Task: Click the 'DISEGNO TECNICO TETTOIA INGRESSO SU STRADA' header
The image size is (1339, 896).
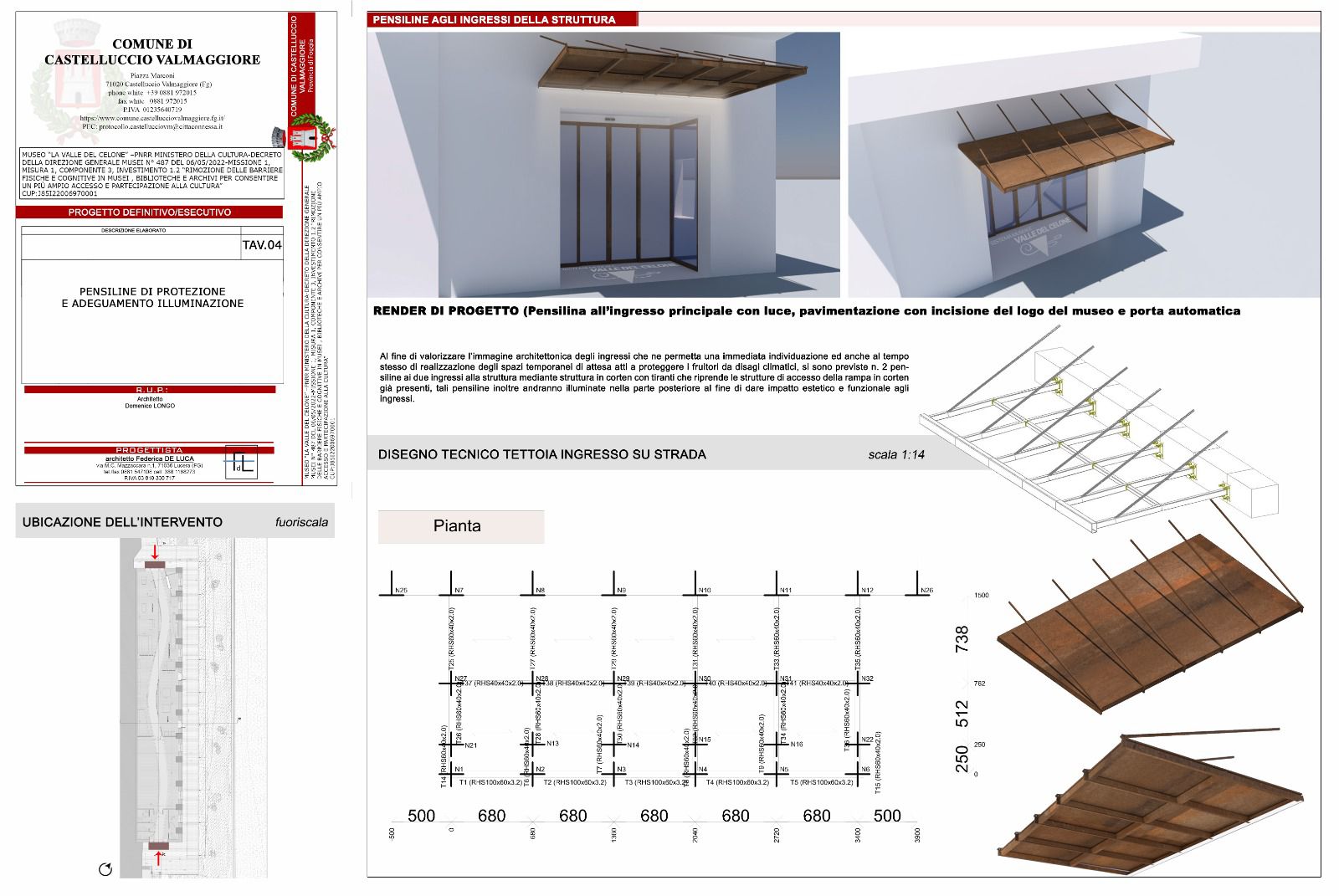Action: (542, 454)
